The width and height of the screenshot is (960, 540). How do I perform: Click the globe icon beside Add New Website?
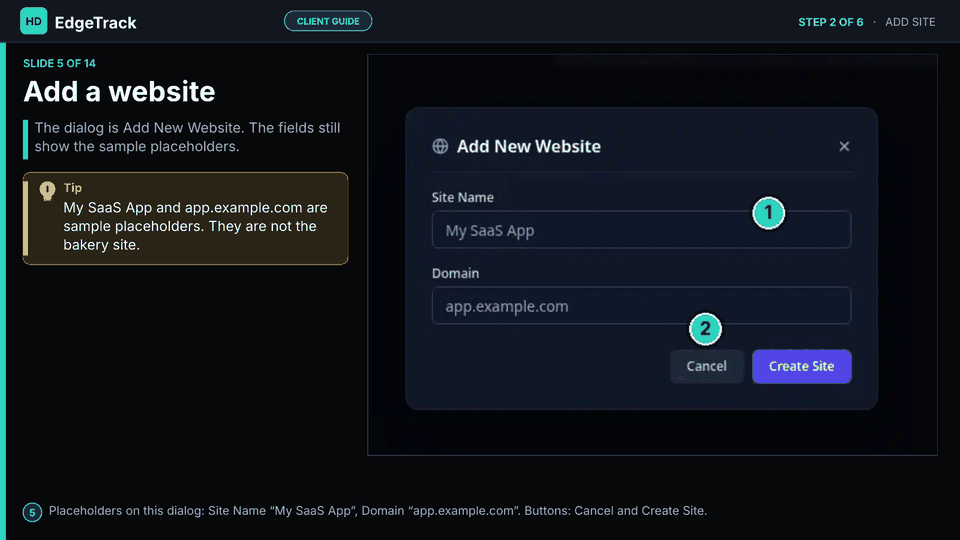coord(440,146)
